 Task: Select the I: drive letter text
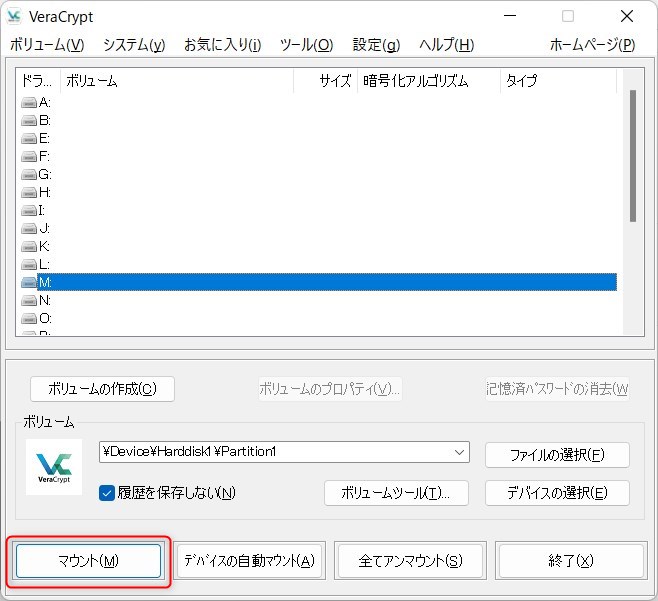pos(42,210)
